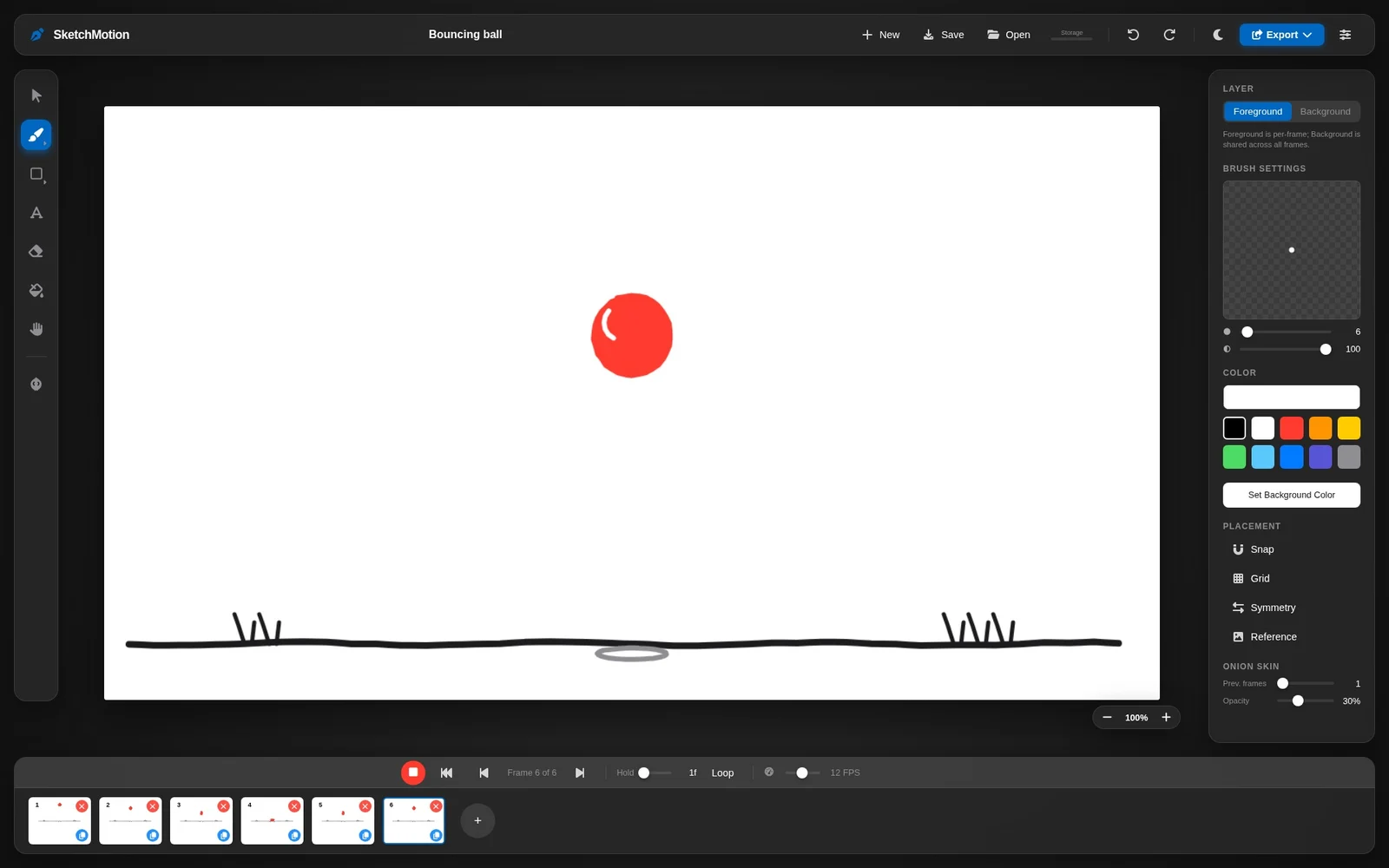Viewport: 1389px width, 868px height.
Task: Switch to the Background layer tab
Action: [x=1325, y=111]
